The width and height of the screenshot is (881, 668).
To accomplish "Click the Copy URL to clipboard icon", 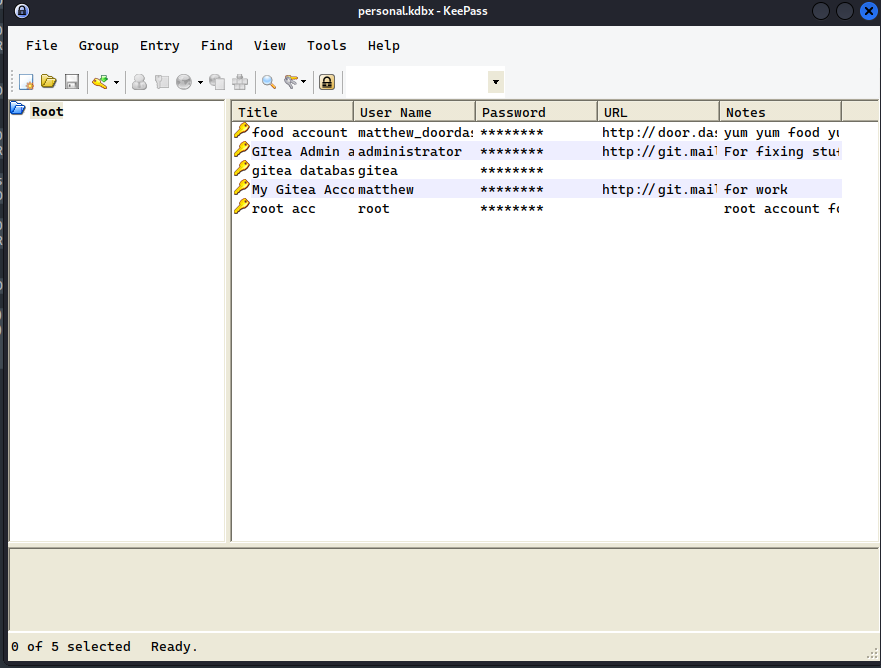I will tap(217, 82).
